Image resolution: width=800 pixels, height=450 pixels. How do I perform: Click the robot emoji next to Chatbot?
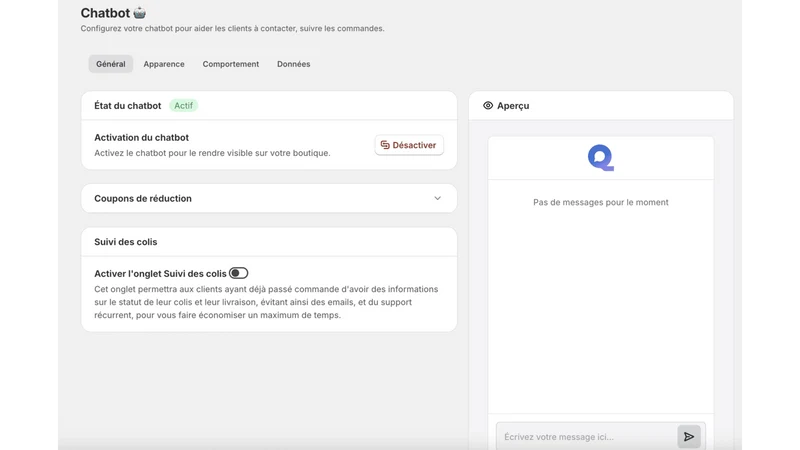(x=139, y=13)
